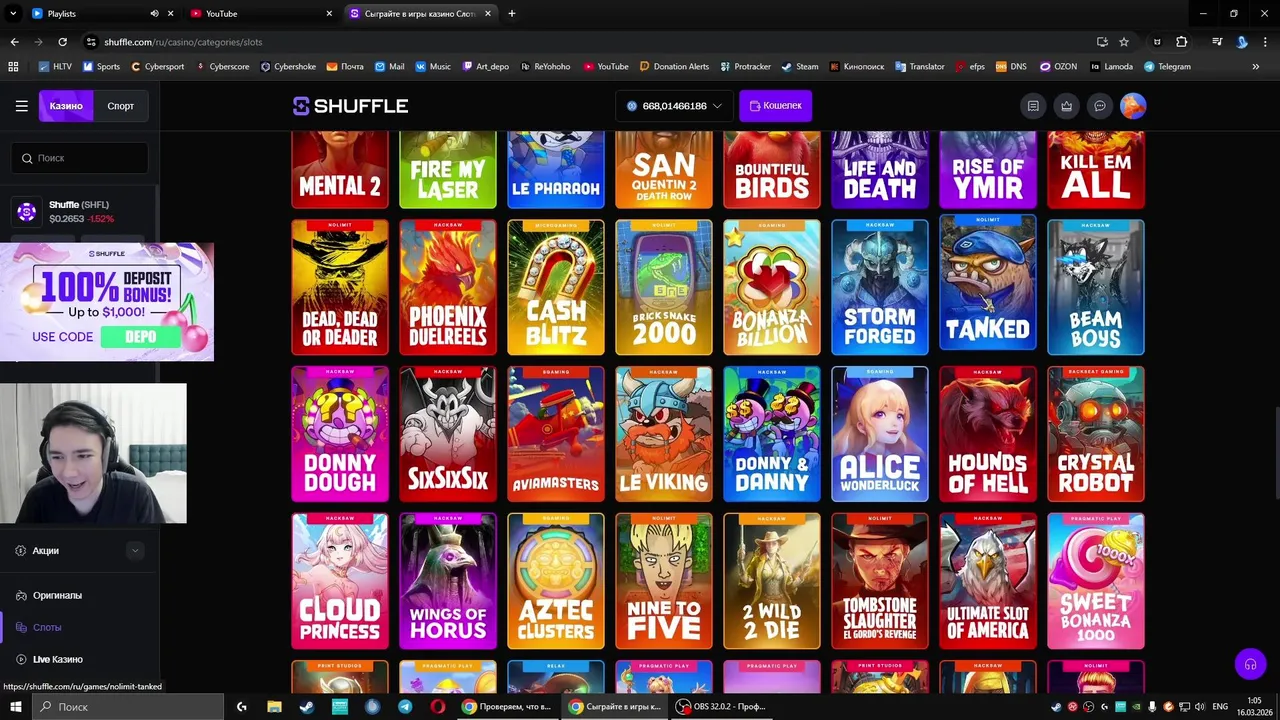The width and height of the screenshot is (1280, 720).
Task: Click the Поиск search field in sidebar
Action: click(80, 158)
